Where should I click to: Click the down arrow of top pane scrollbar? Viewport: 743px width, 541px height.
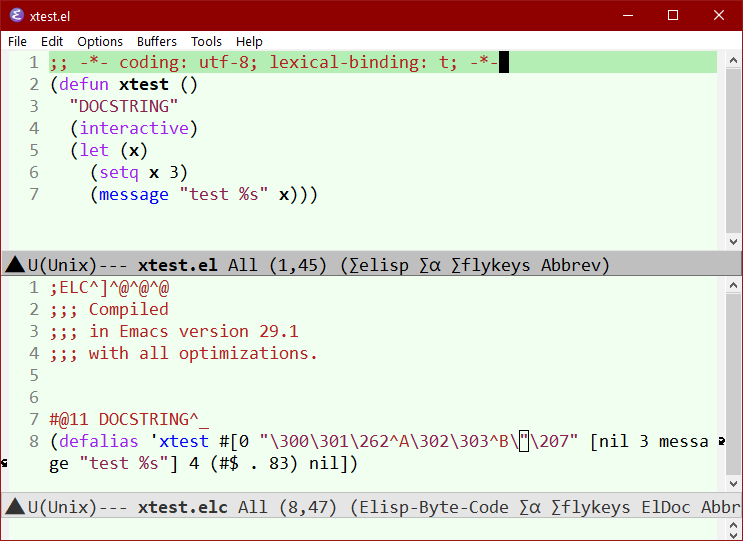tap(733, 242)
